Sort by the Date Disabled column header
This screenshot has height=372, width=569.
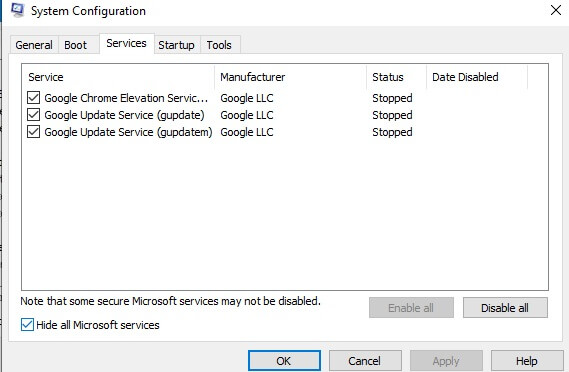click(477, 77)
